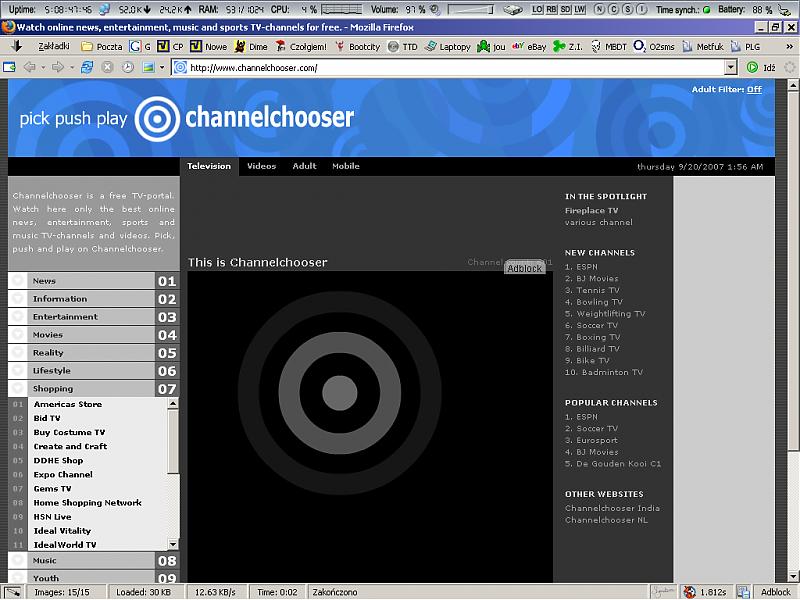Go forward with the Forward arrow button
800x600 pixels.
coord(58,67)
